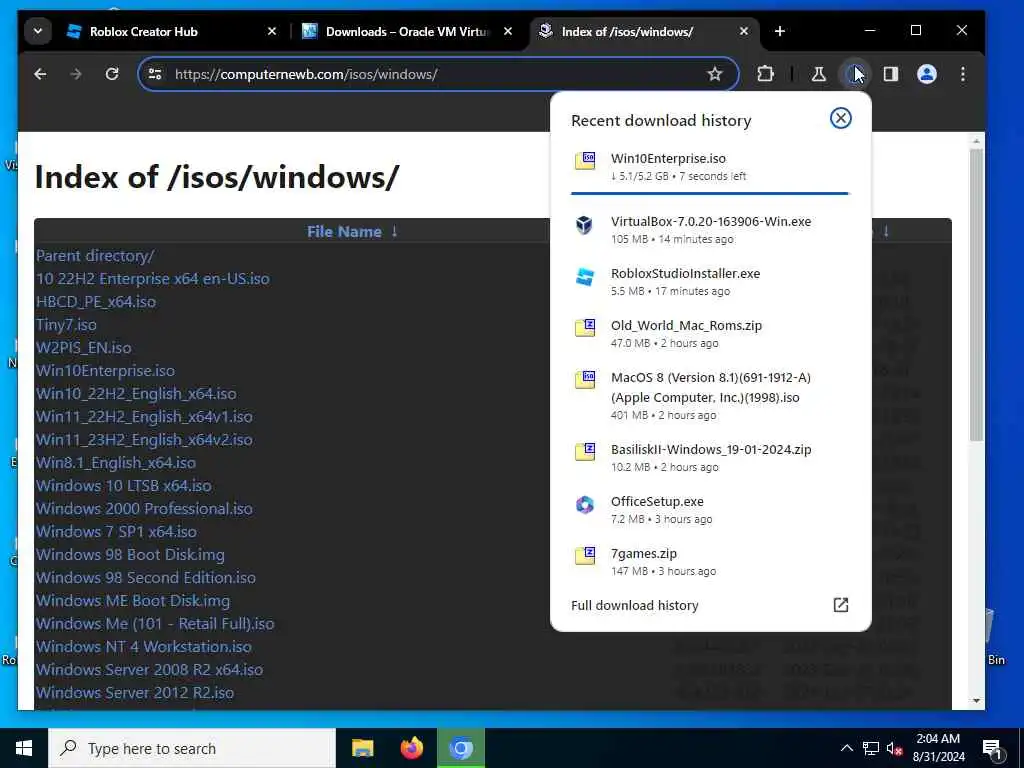Click Windows NT 4 Workstation.iso link
1024x768 pixels.
[x=144, y=647]
